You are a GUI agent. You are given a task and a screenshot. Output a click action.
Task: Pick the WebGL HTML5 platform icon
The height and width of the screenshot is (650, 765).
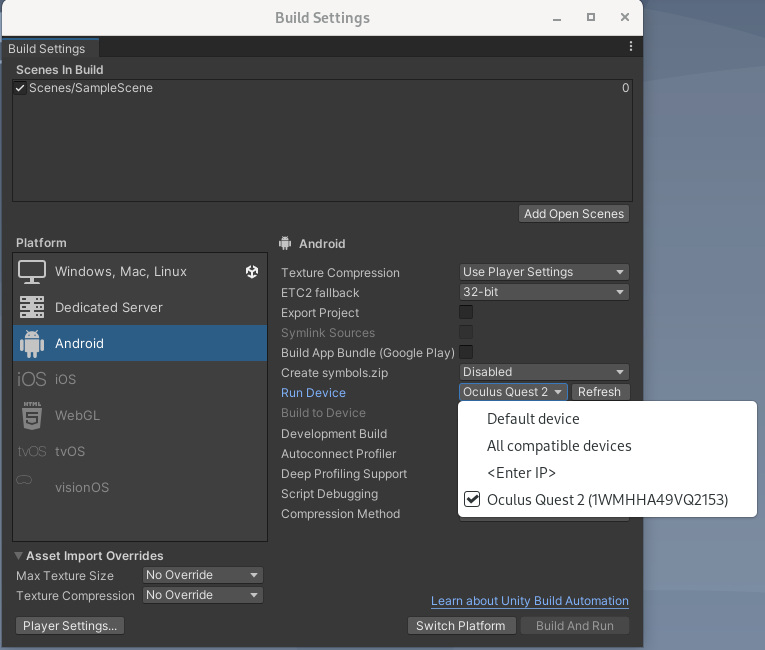coord(32,416)
